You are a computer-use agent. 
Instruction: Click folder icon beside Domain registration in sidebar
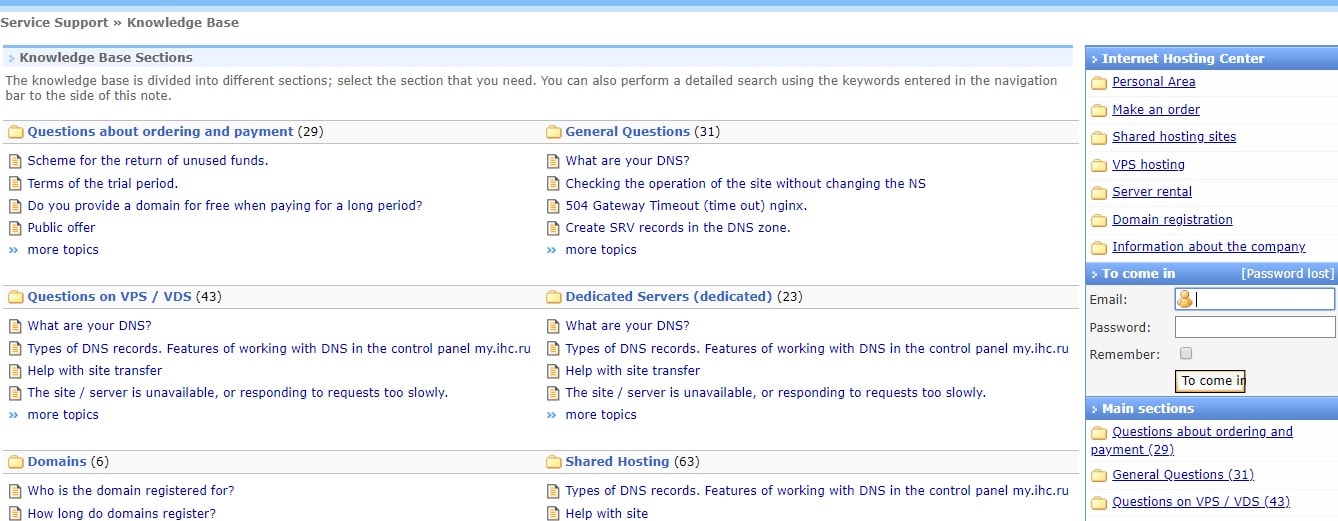(1099, 221)
